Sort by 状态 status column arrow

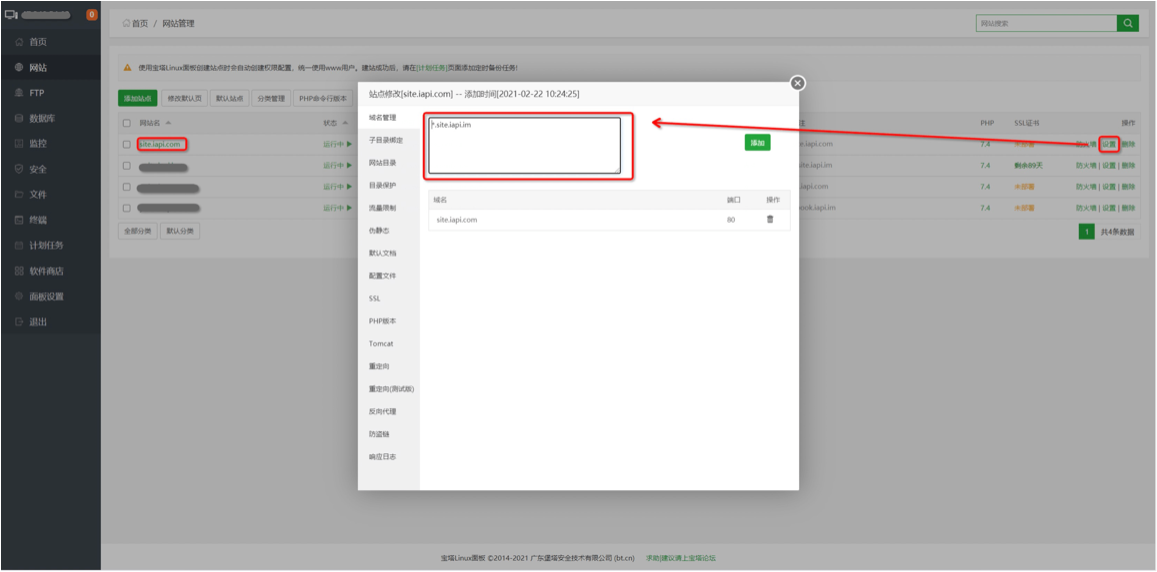344,123
